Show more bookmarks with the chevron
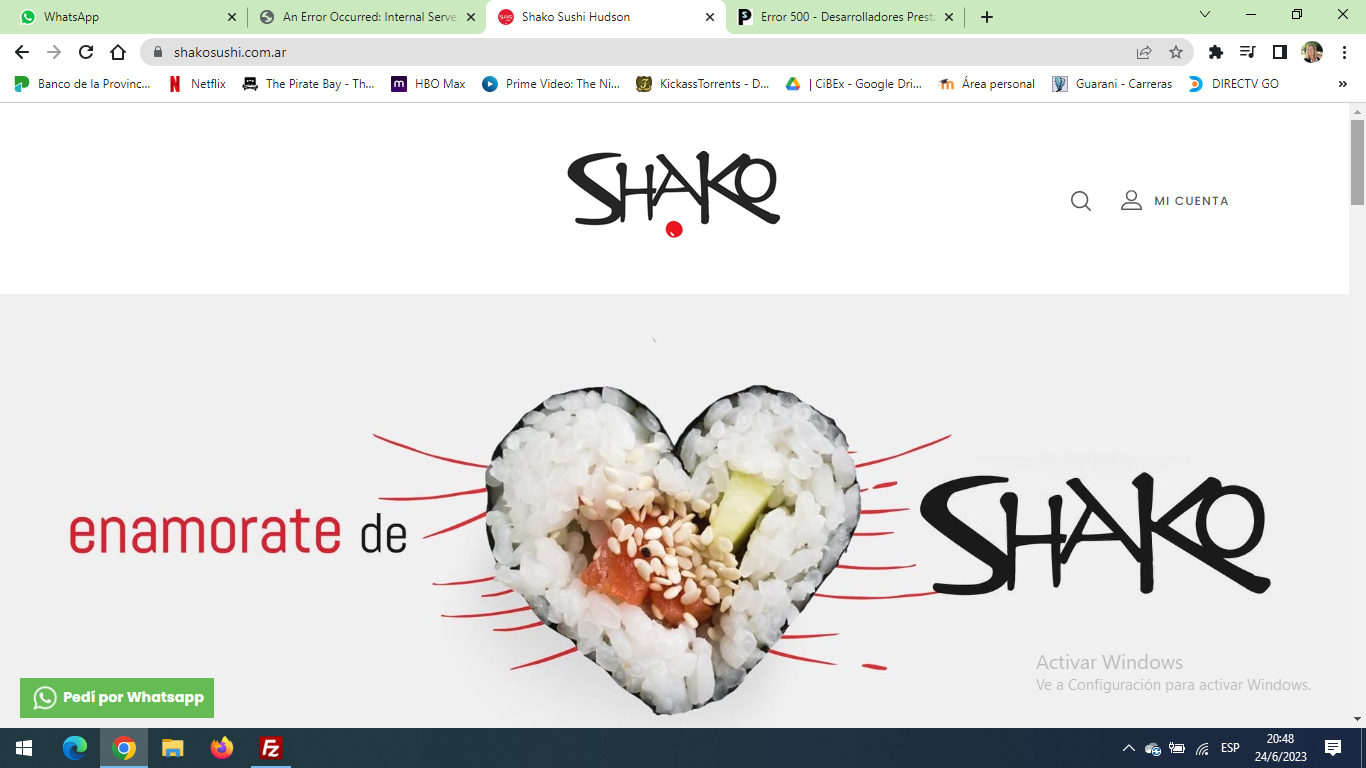 pyautogui.click(x=1343, y=84)
